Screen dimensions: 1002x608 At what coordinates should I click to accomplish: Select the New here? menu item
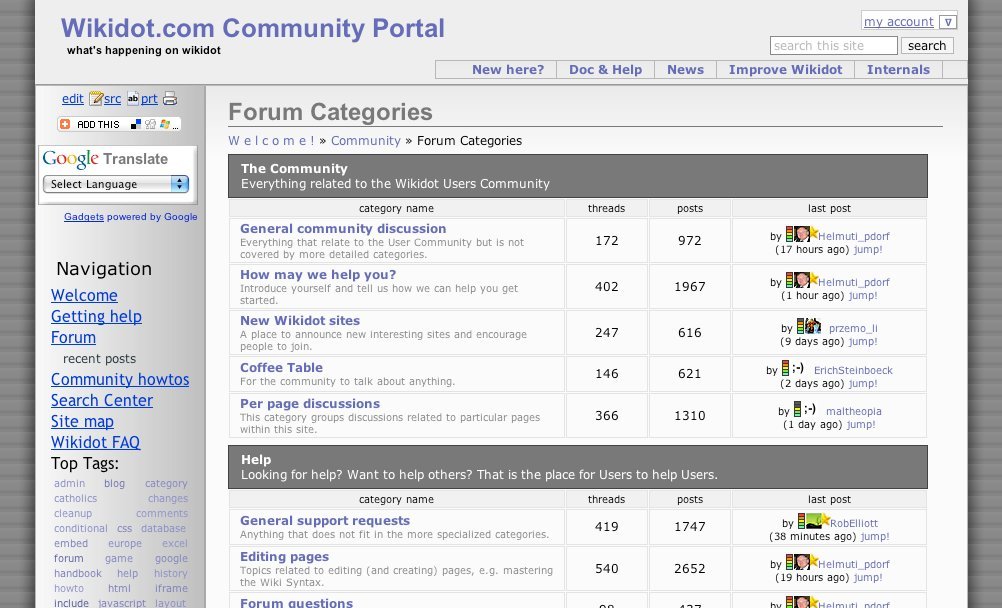(508, 69)
